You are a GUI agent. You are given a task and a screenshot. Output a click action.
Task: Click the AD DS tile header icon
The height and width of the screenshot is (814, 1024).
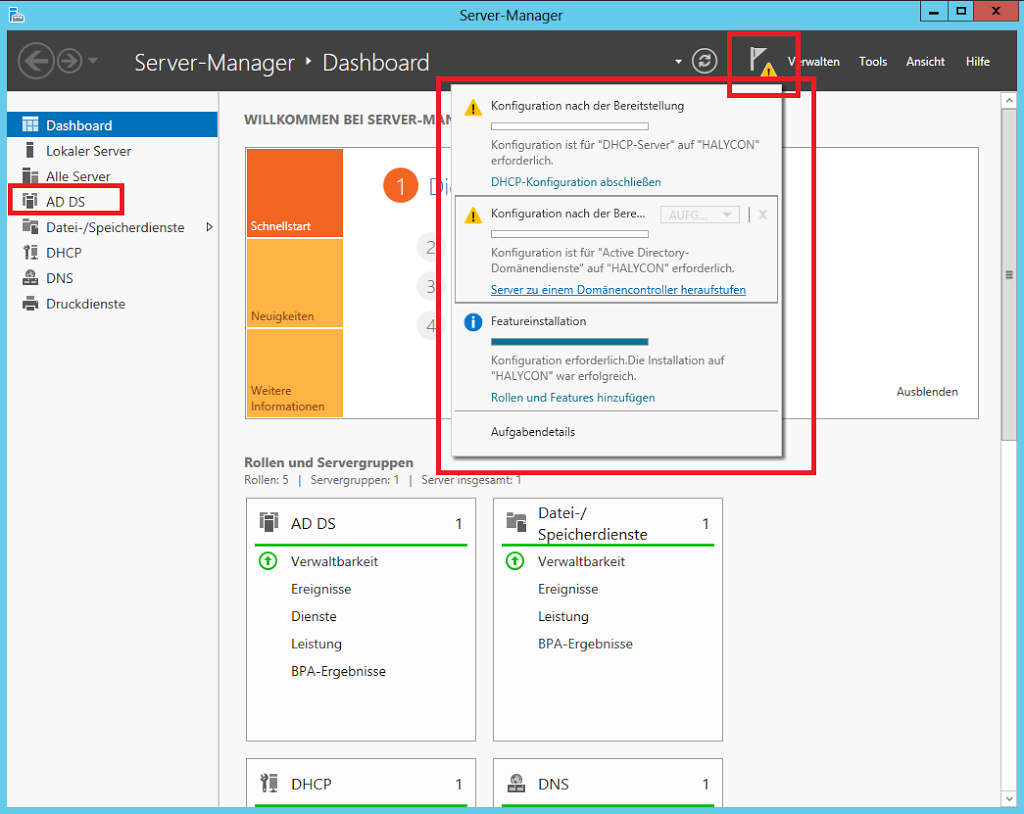[x=268, y=522]
